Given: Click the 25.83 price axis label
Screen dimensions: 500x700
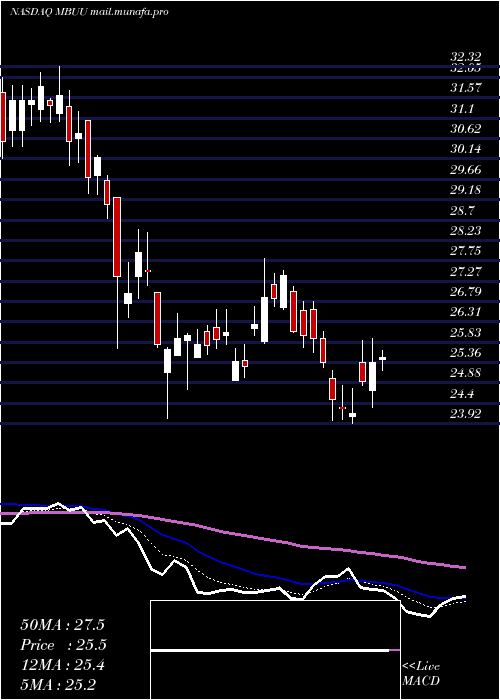Looking at the screenshot, I should tap(466, 333).
